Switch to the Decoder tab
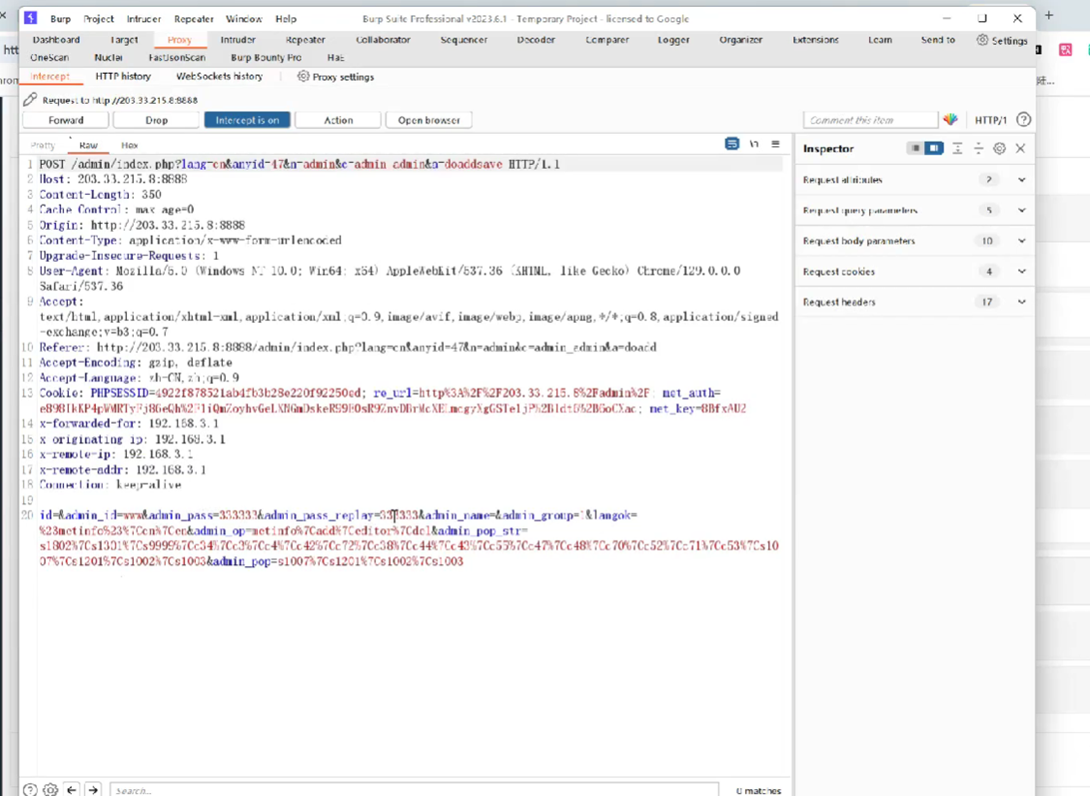This screenshot has width=1090, height=796. pyautogui.click(x=536, y=40)
